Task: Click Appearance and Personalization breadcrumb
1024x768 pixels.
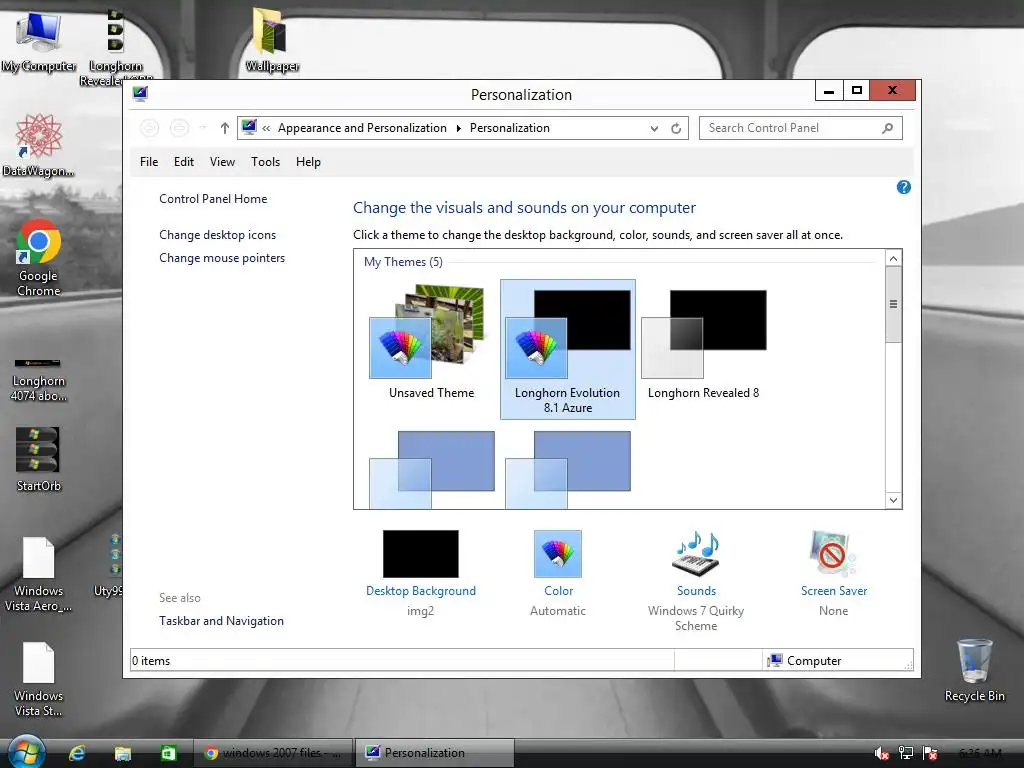Action: tap(362, 128)
